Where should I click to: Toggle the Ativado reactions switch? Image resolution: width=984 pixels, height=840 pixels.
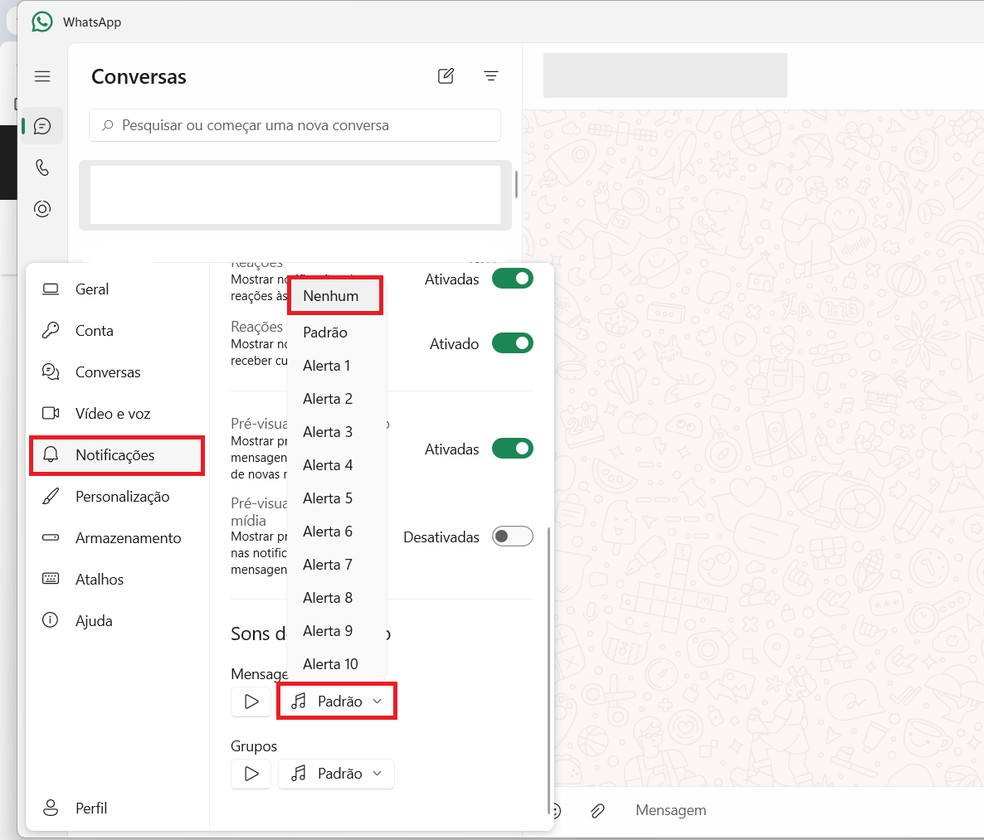(x=513, y=343)
